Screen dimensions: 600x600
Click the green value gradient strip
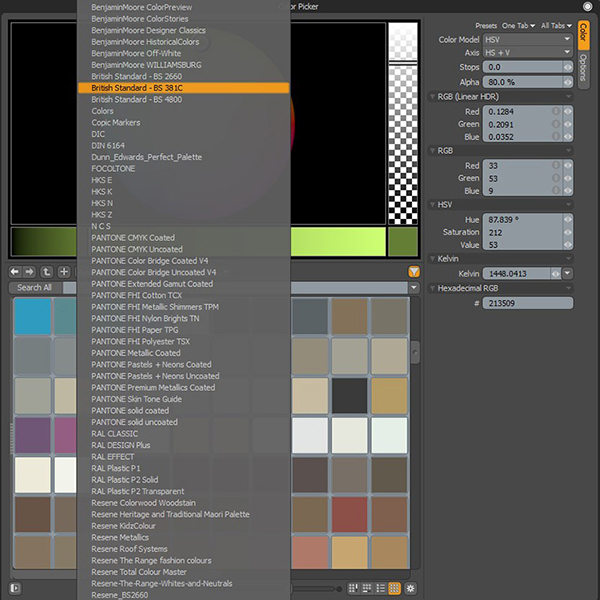click(x=198, y=241)
